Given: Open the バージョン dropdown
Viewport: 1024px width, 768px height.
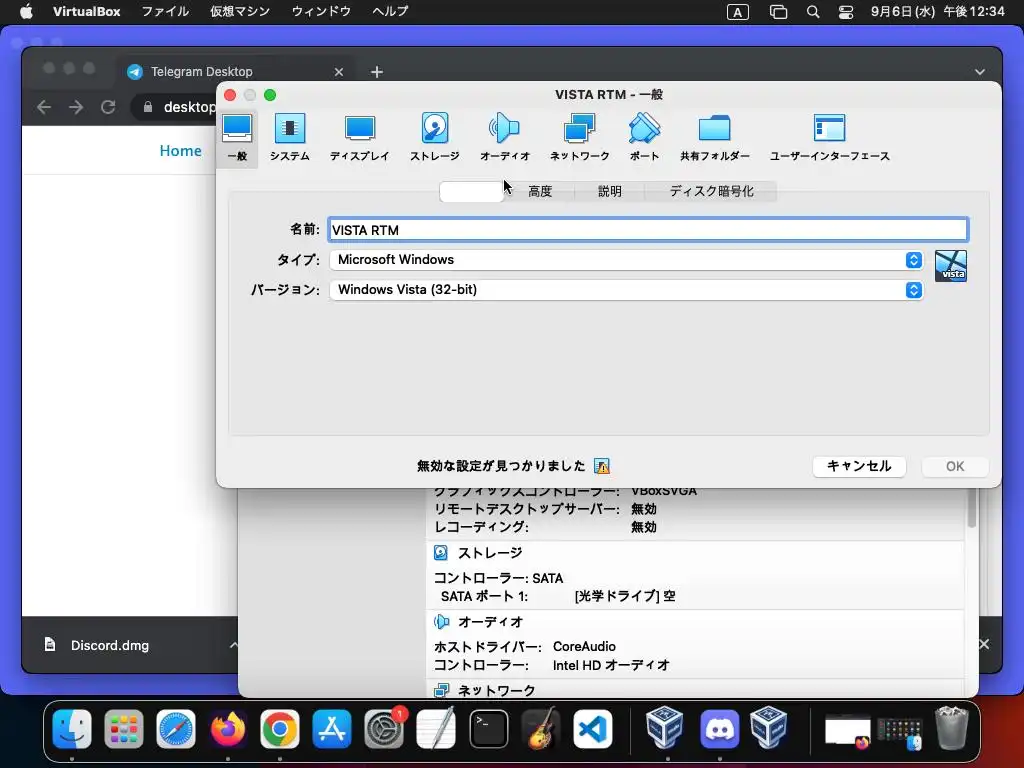Looking at the screenshot, I should coord(626,290).
